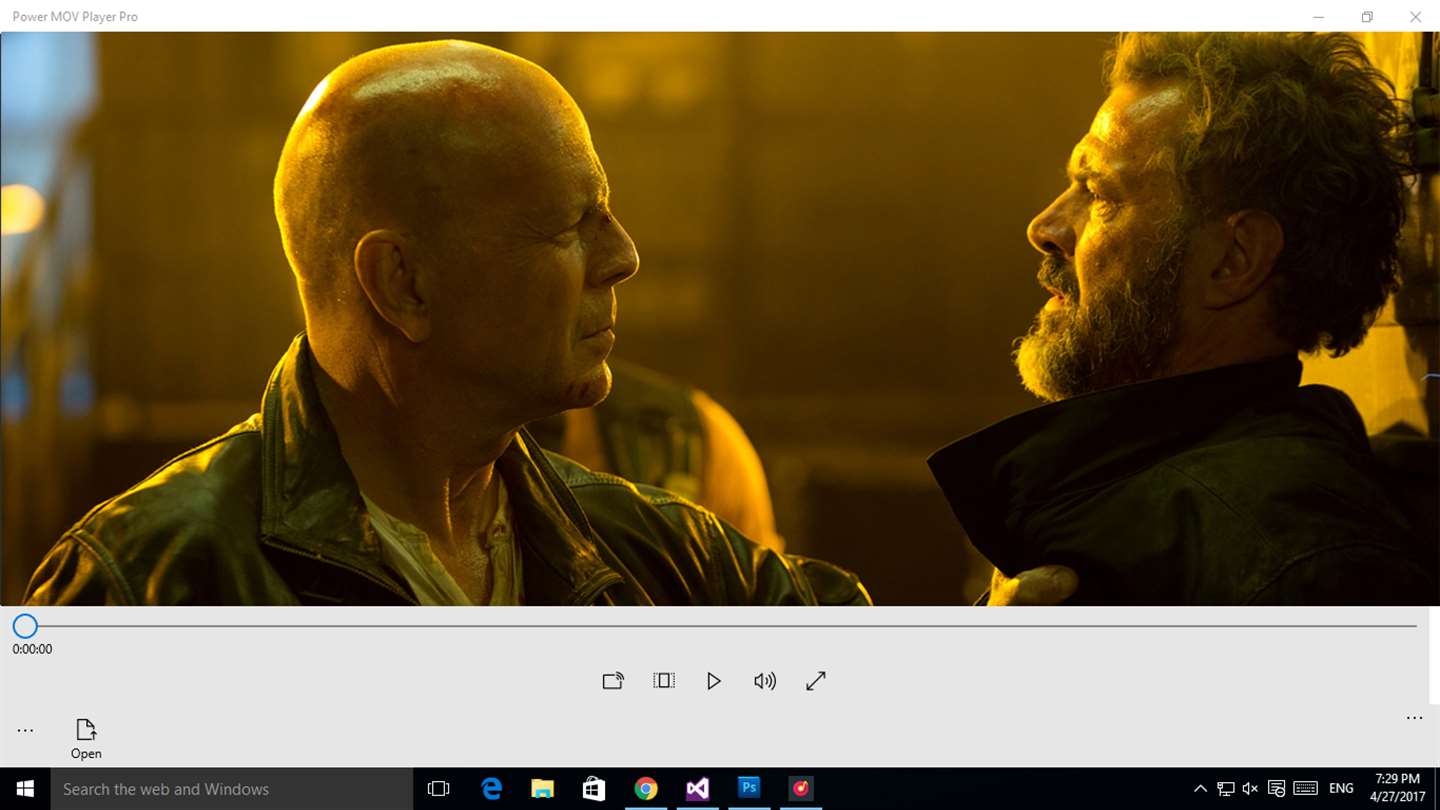Enter full screen with the diagonal arrows icon
Viewport: 1440px width, 810px height.
click(x=816, y=681)
